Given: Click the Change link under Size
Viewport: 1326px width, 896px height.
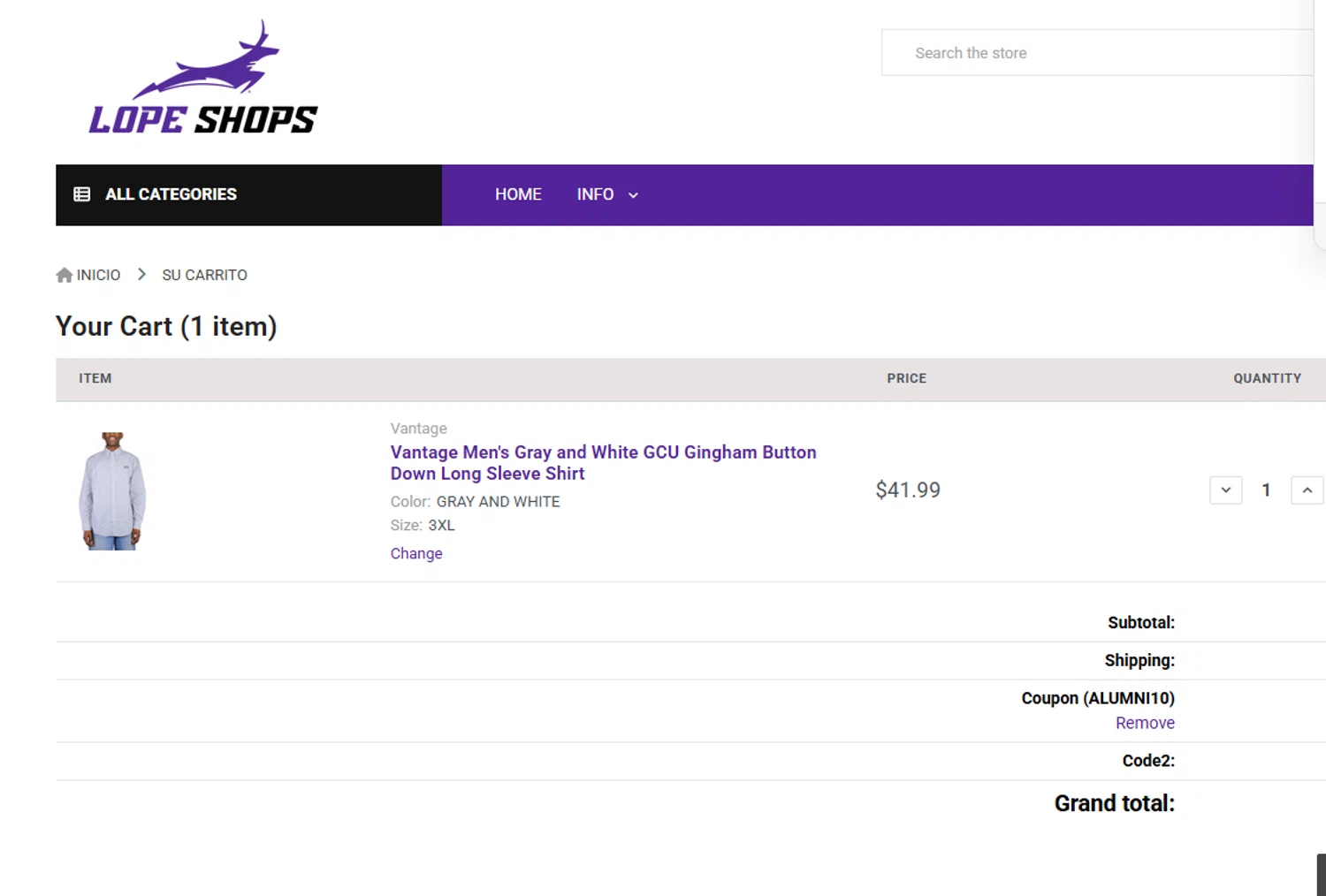Looking at the screenshot, I should tap(416, 553).
